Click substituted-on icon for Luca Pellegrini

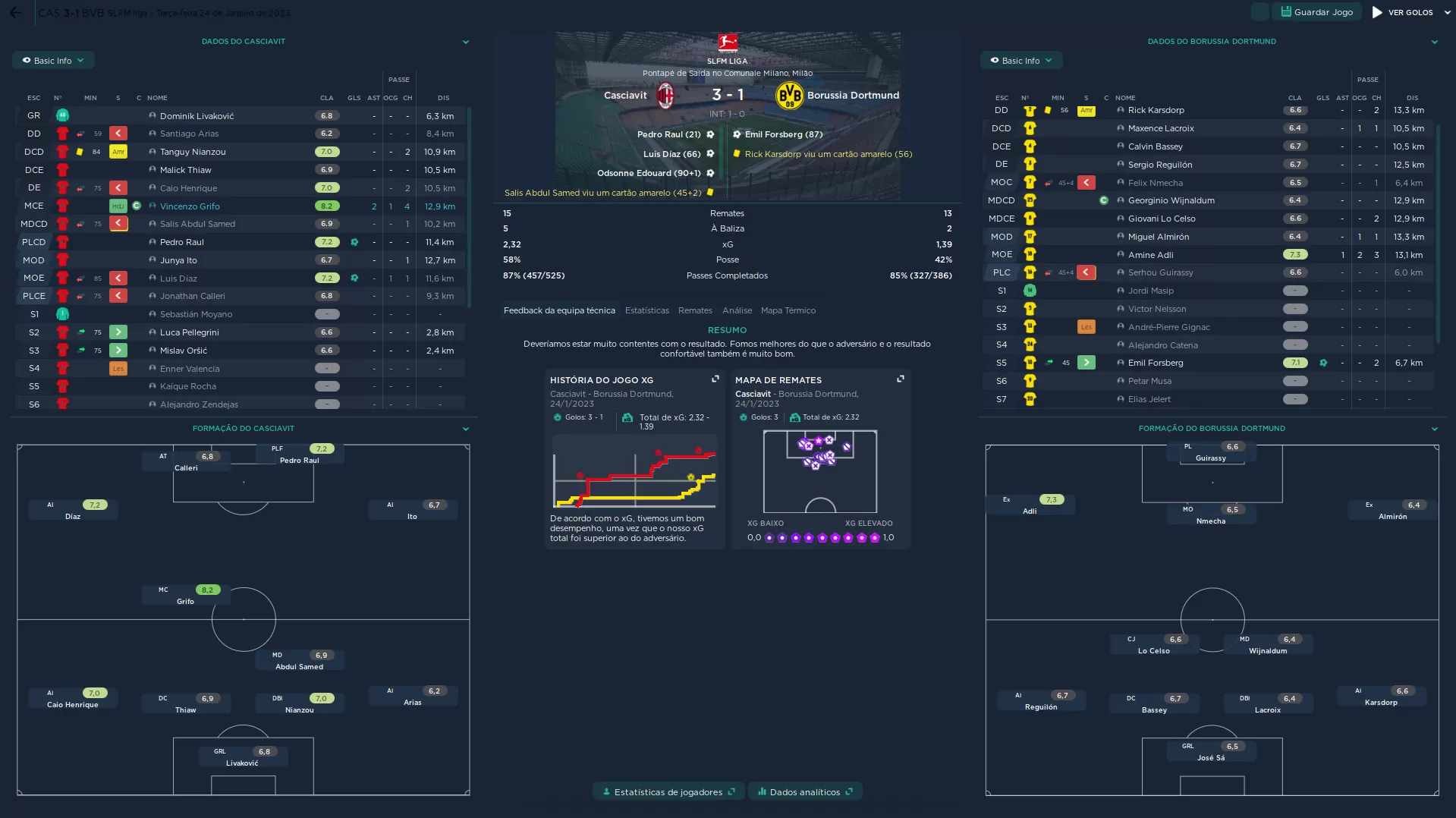118,332
